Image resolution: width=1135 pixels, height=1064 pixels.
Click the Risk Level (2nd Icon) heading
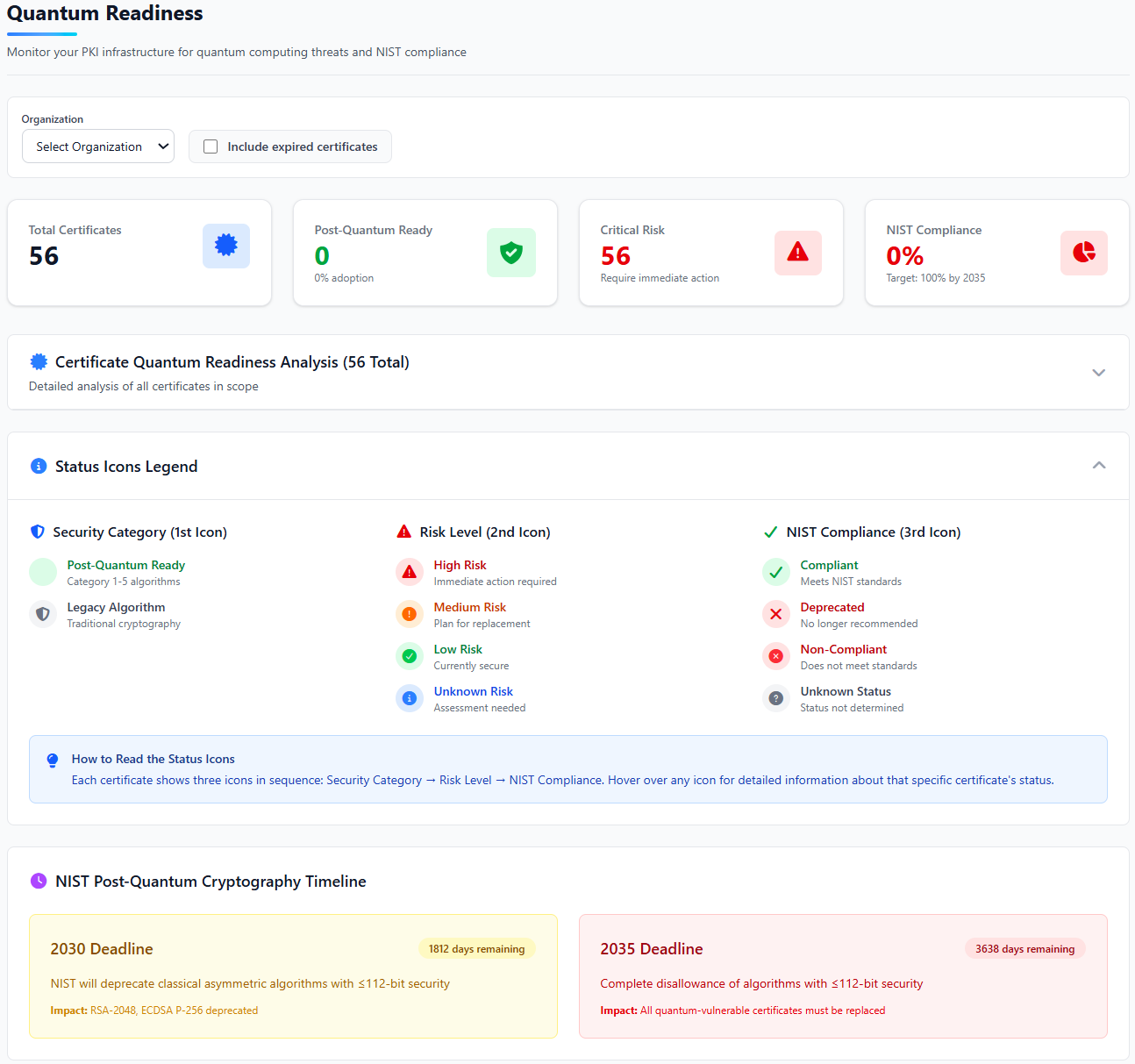[485, 532]
